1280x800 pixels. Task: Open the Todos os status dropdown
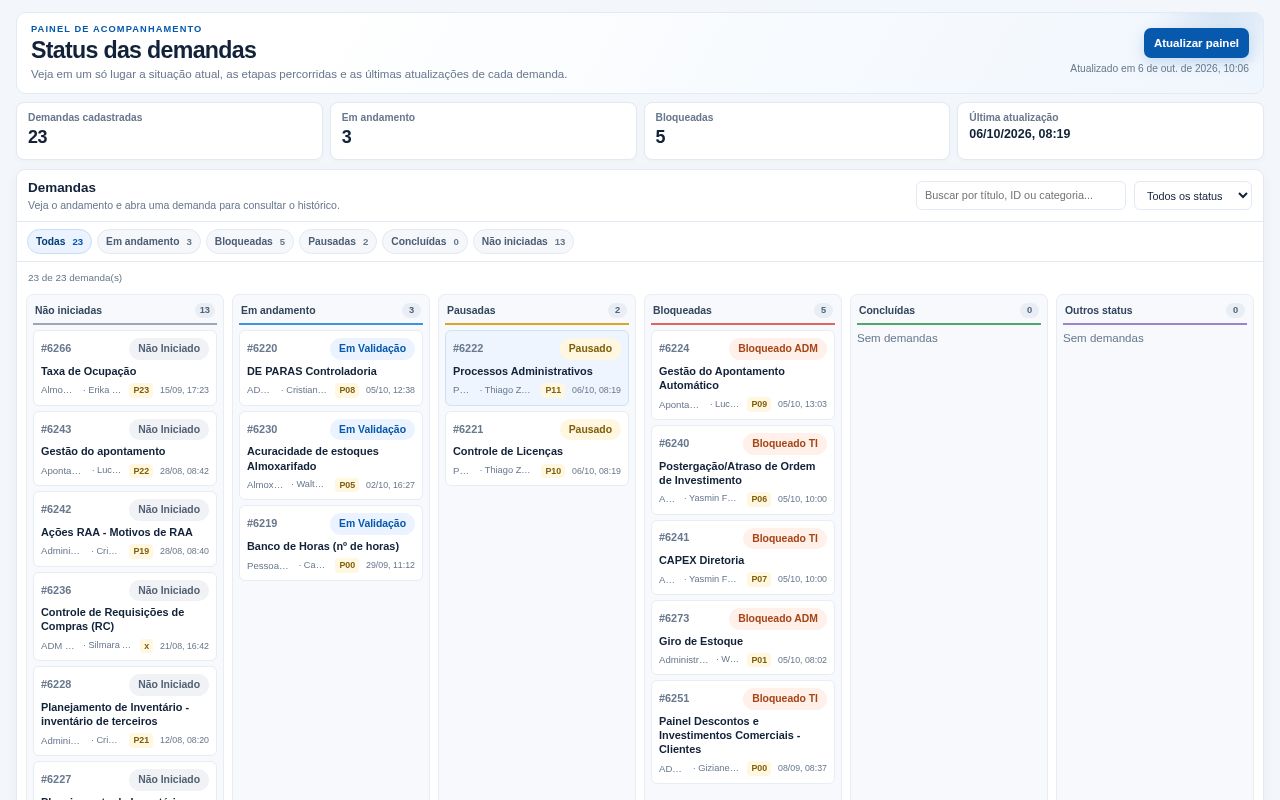(x=1193, y=195)
